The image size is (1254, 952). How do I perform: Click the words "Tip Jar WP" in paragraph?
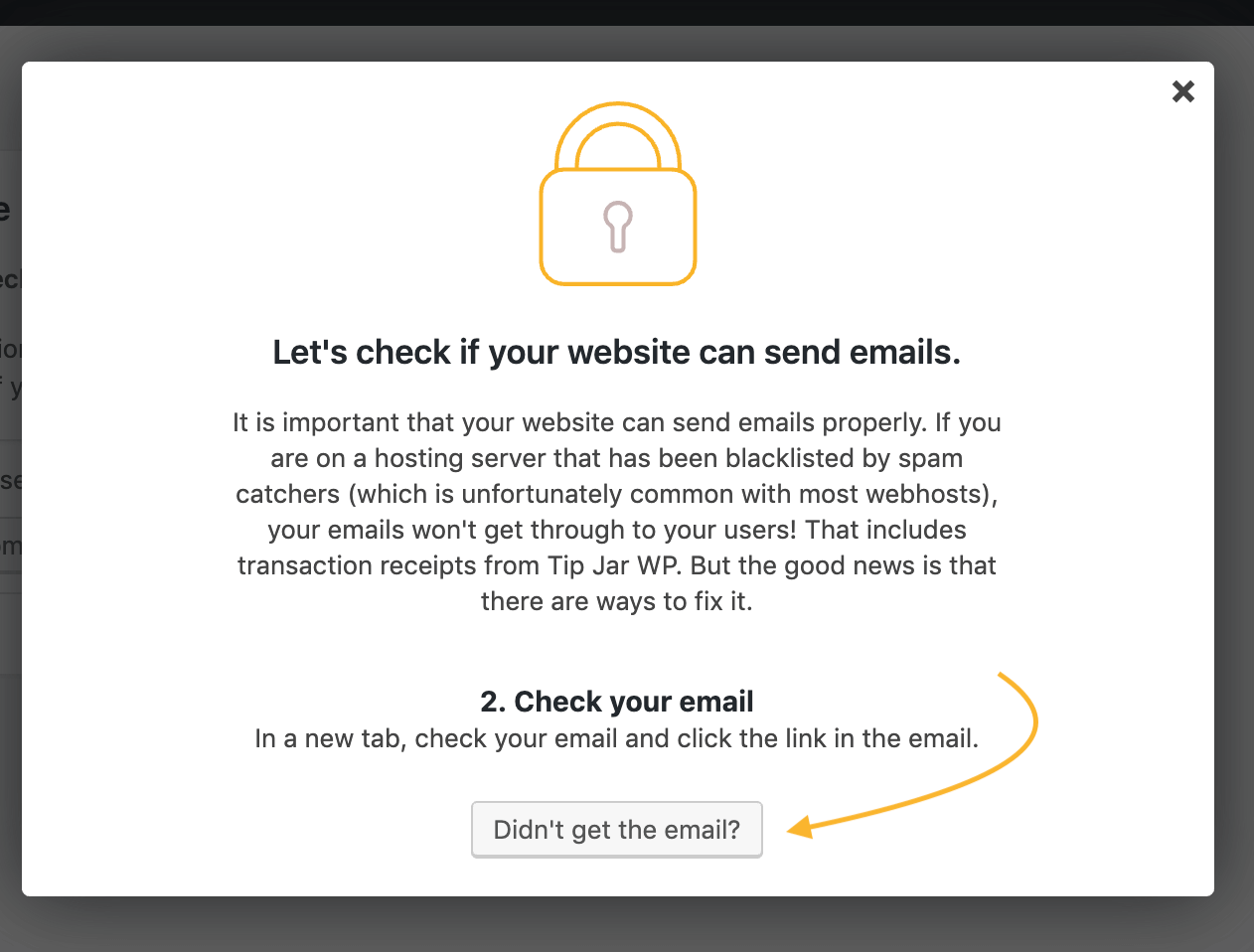615,565
